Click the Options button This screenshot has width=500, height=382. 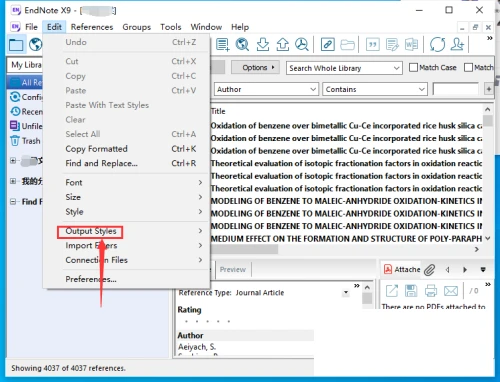click(x=255, y=67)
